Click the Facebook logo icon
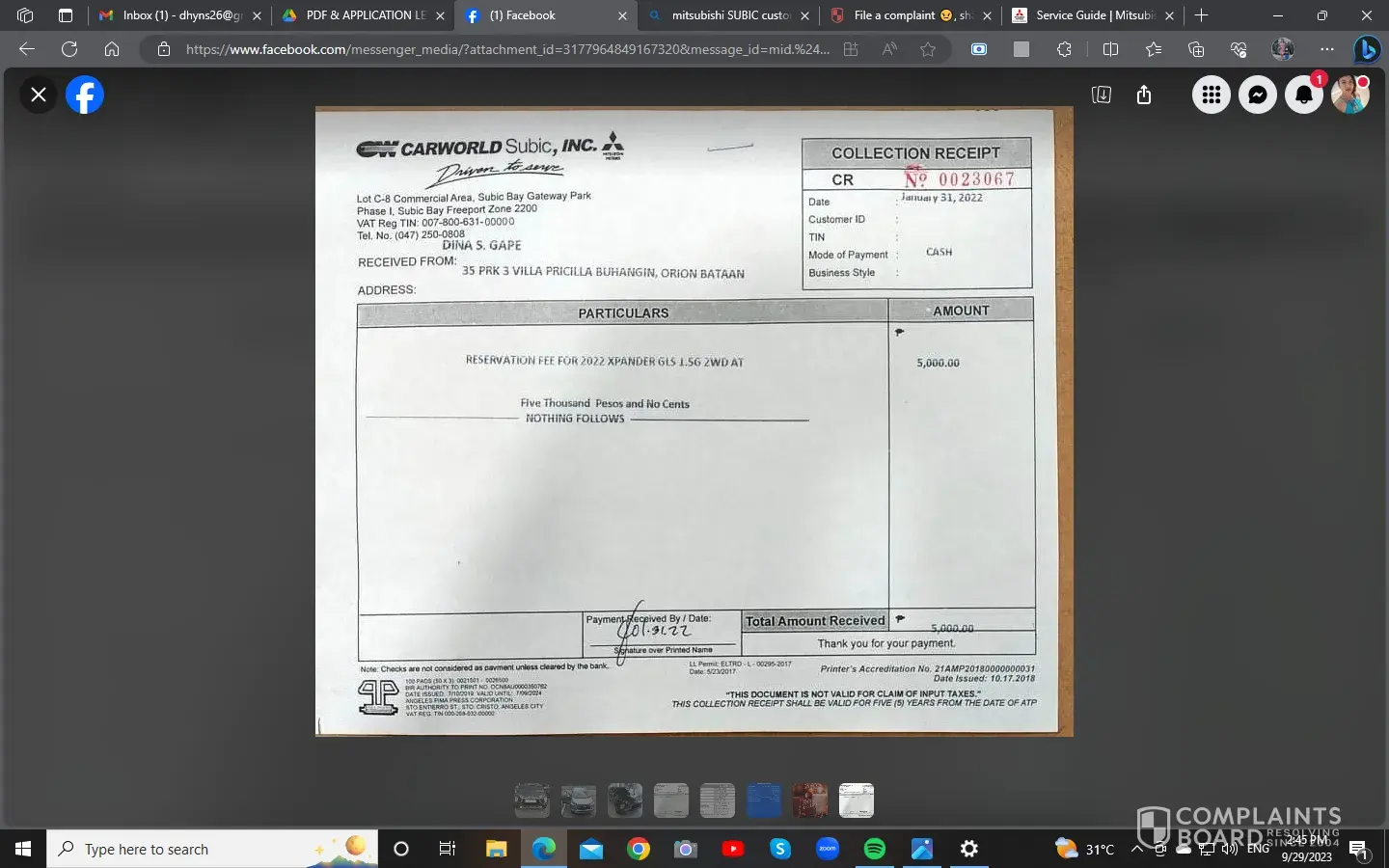Viewport: 1389px width, 868px height. coord(85,95)
